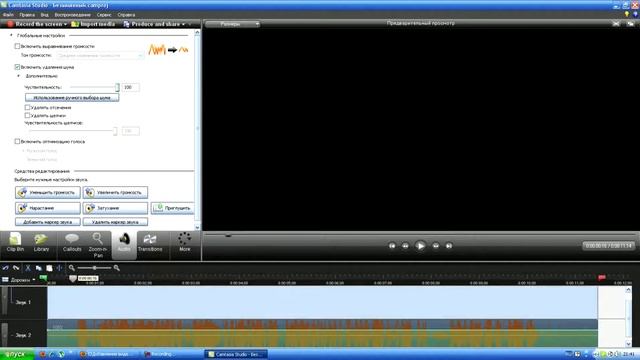Enable the vocal optimization checkbox

17,142
